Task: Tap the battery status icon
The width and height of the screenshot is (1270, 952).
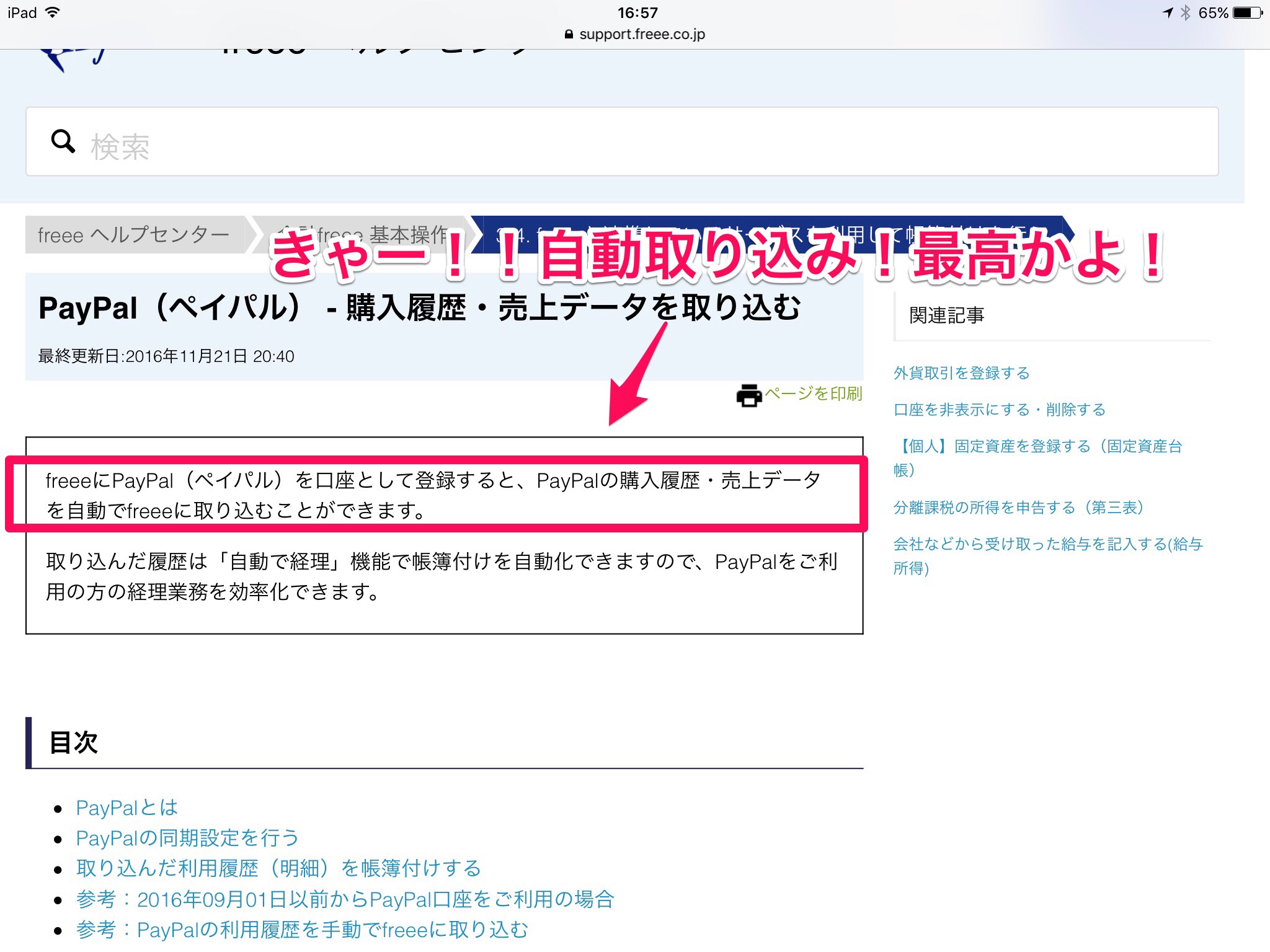Action: click(1247, 13)
